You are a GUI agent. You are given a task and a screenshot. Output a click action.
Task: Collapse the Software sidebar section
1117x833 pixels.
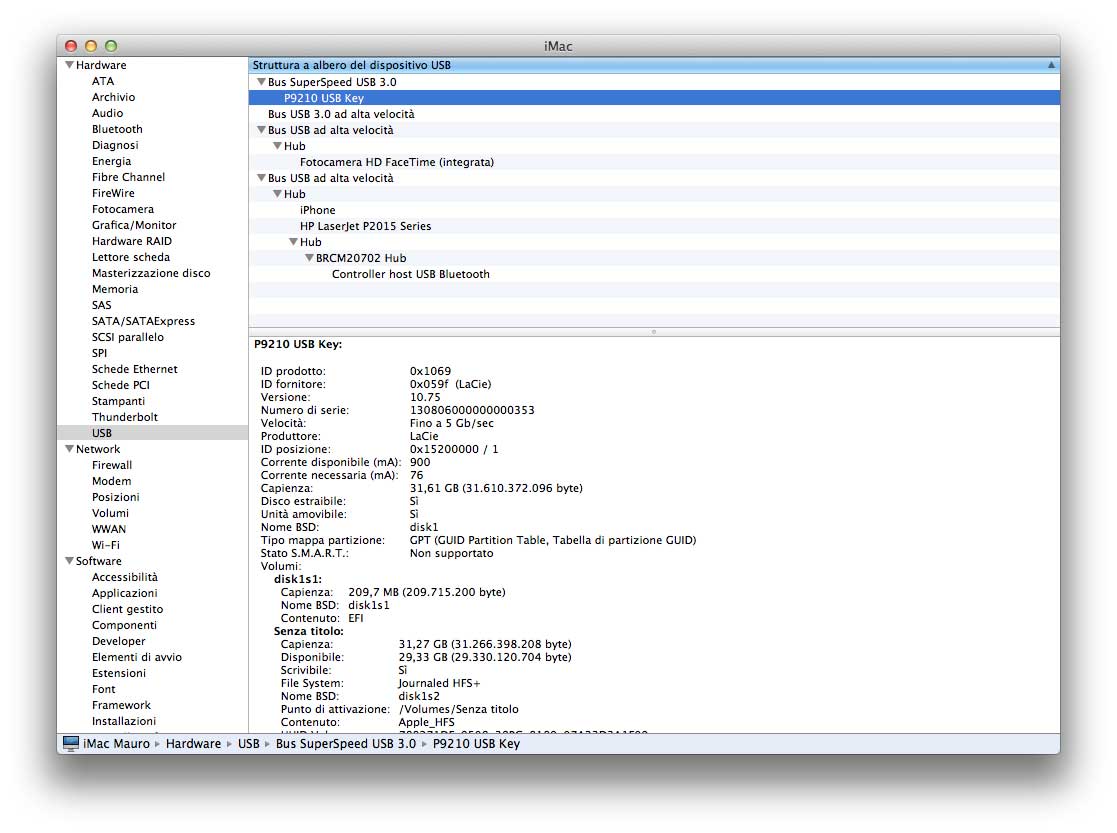(69, 561)
